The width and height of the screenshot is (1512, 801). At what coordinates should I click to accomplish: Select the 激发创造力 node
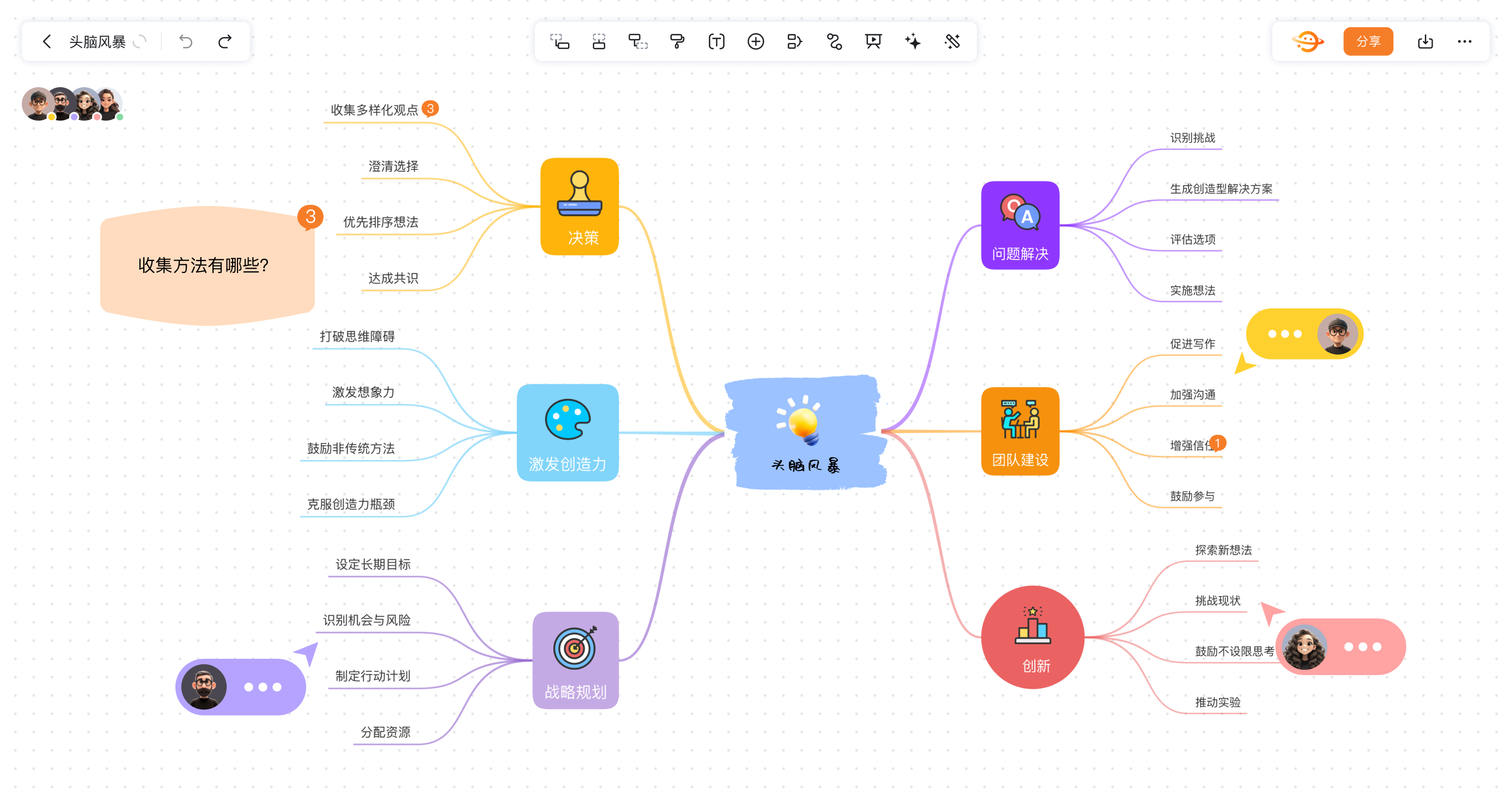568,433
